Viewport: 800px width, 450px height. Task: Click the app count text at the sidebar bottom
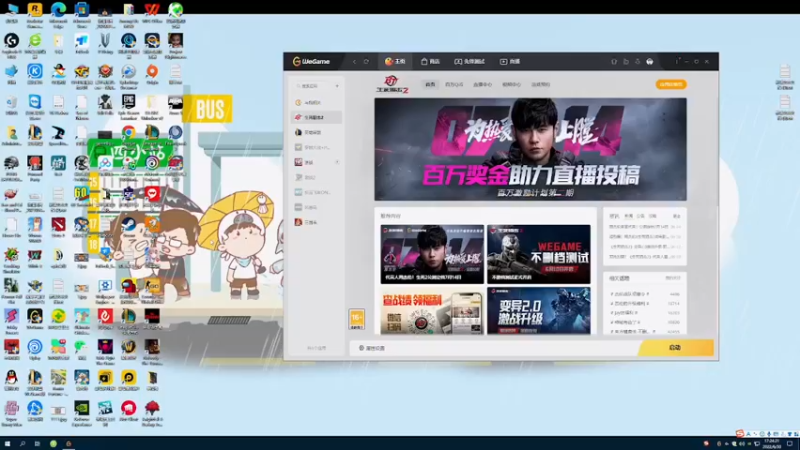tap(316, 348)
